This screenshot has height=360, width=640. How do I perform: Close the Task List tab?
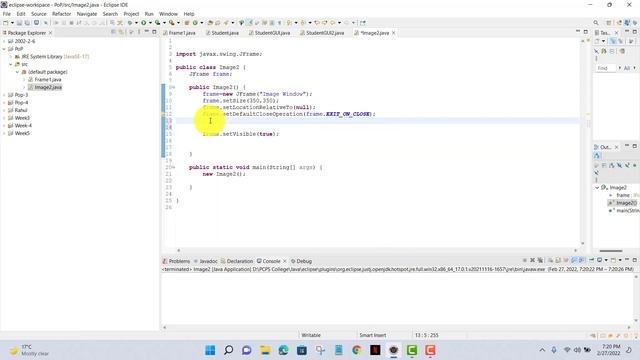pyautogui.click(x=616, y=33)
